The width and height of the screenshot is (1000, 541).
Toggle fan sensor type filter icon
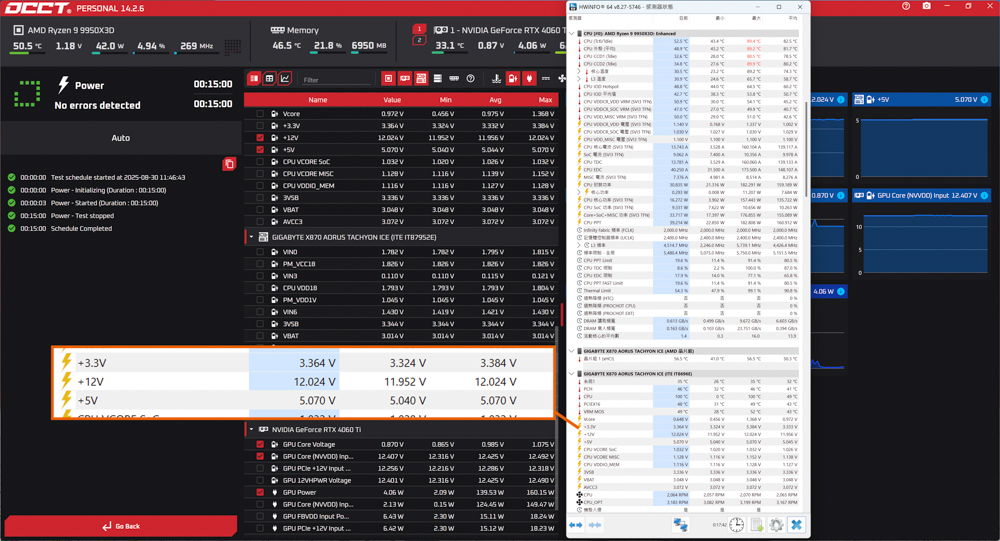coord(561,78)
